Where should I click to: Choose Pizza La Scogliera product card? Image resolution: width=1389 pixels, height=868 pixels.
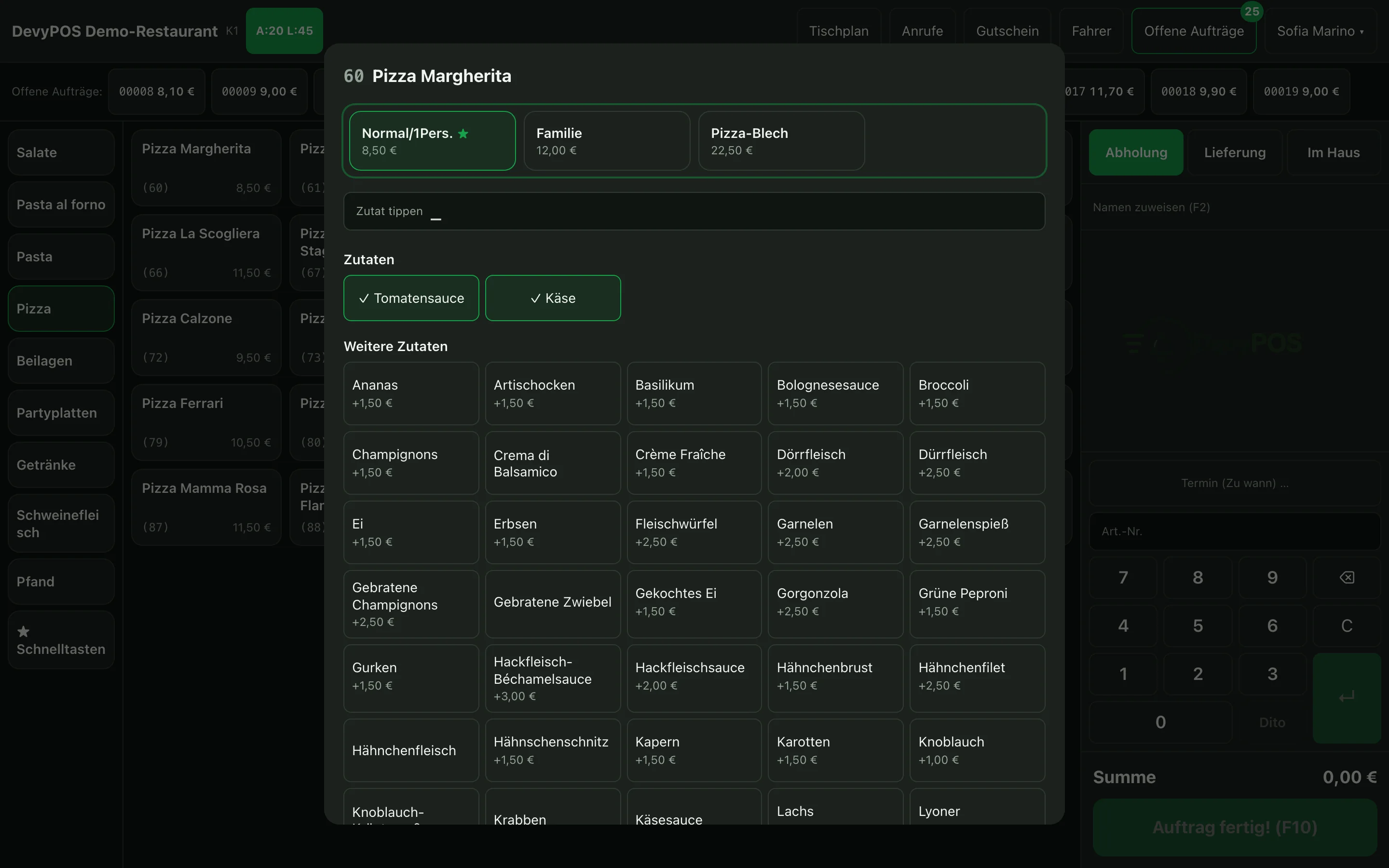[206, 253]
